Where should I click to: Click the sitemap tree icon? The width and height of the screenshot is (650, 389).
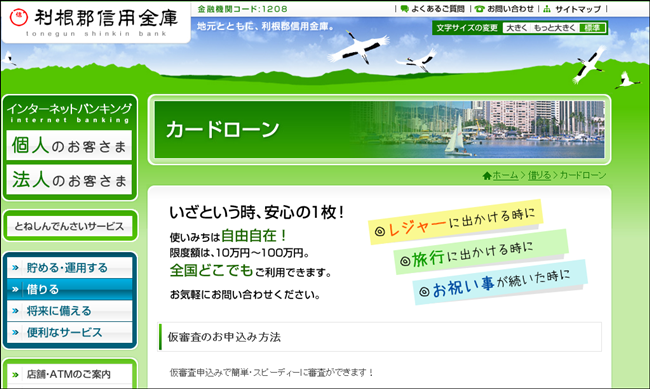pos(547,9)
